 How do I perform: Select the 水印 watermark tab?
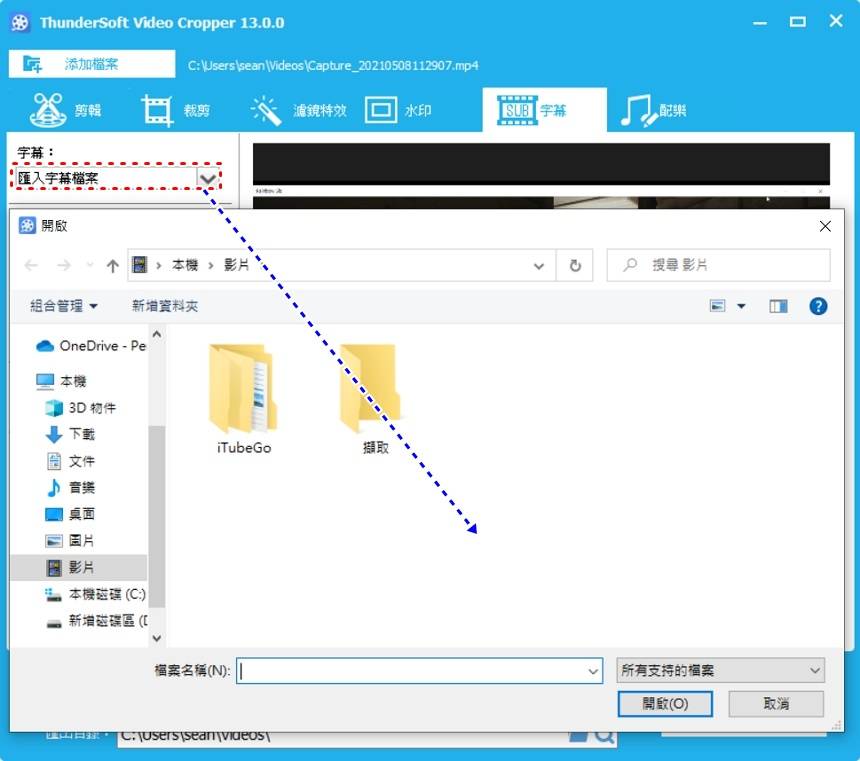click(398, 110)
